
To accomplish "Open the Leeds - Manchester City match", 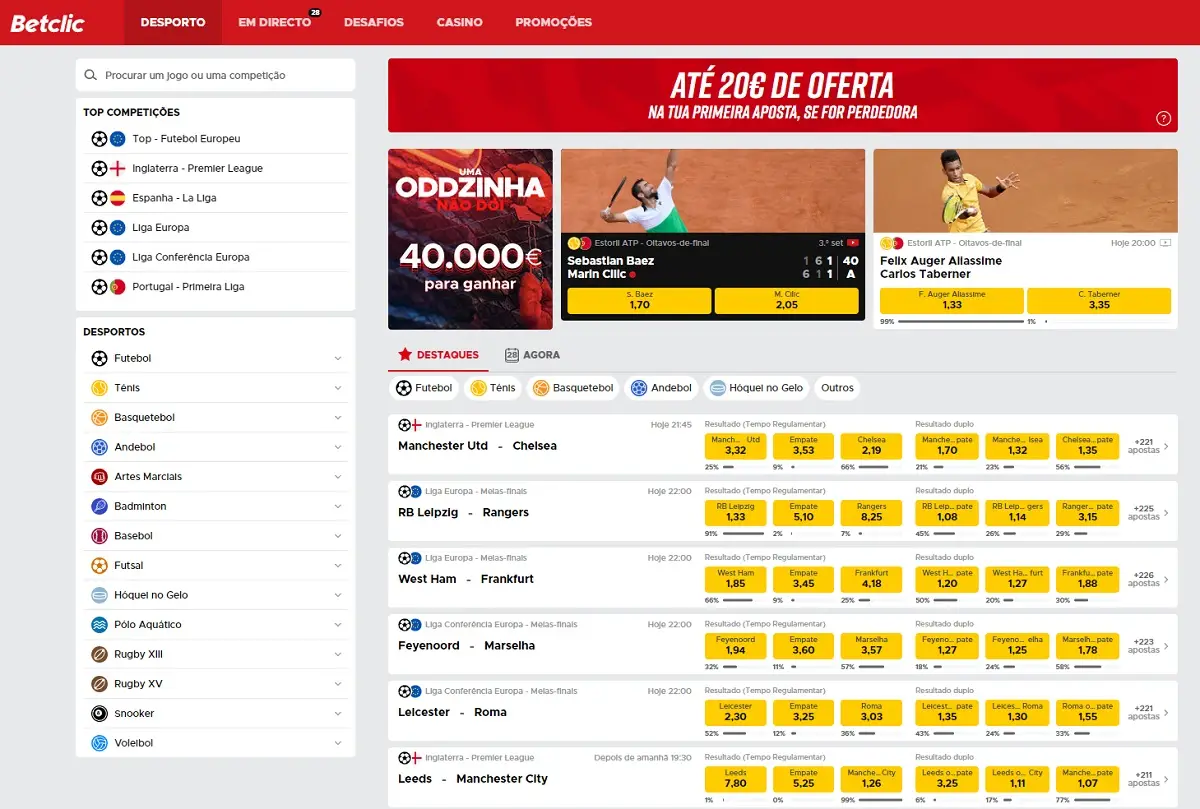I will [473, 779].
